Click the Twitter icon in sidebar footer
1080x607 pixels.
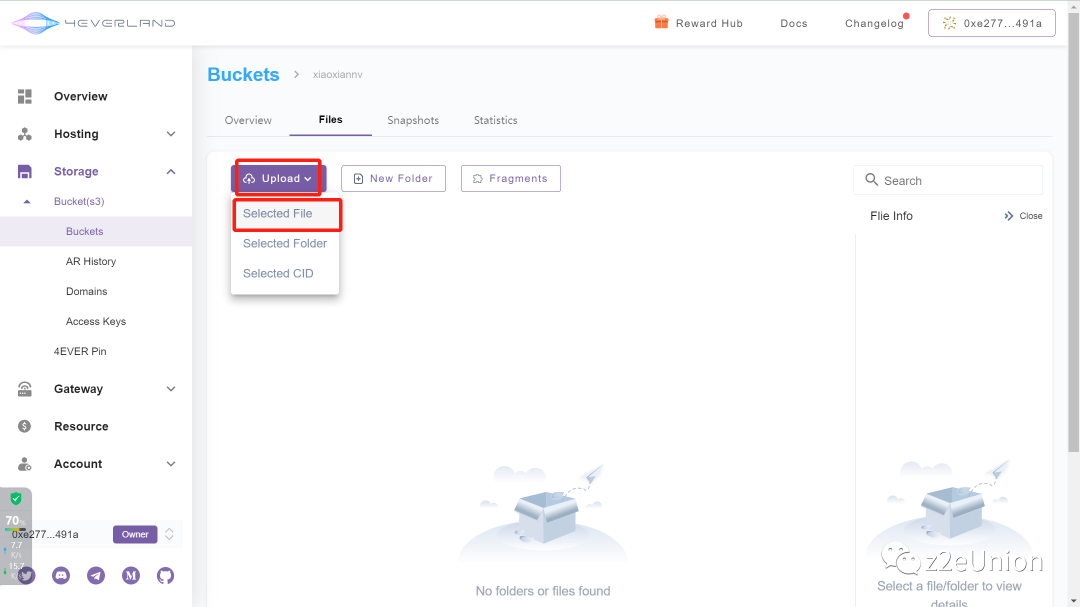(27, 575)
